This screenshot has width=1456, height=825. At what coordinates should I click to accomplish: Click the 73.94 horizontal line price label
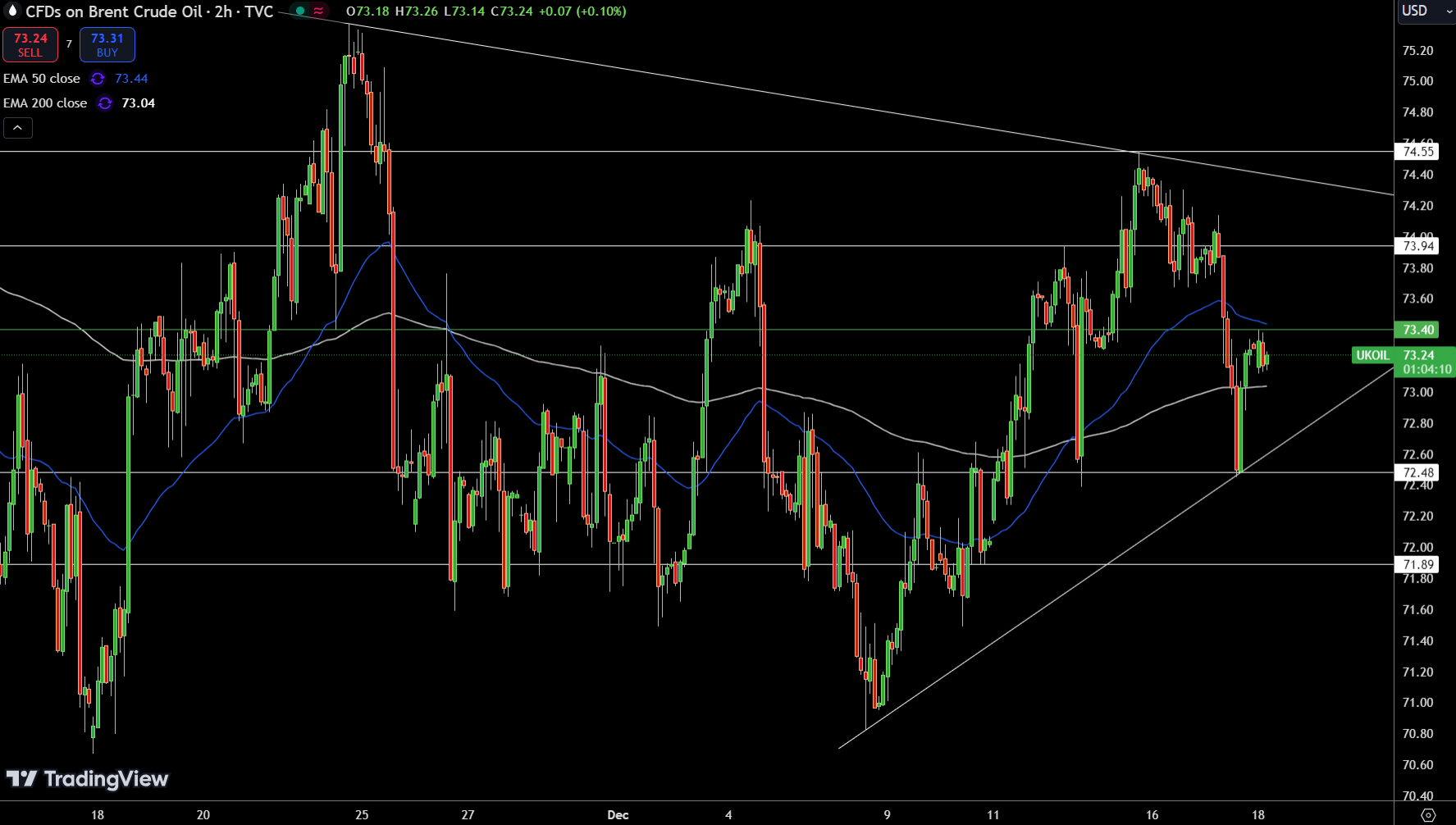tap(1417, 246)
